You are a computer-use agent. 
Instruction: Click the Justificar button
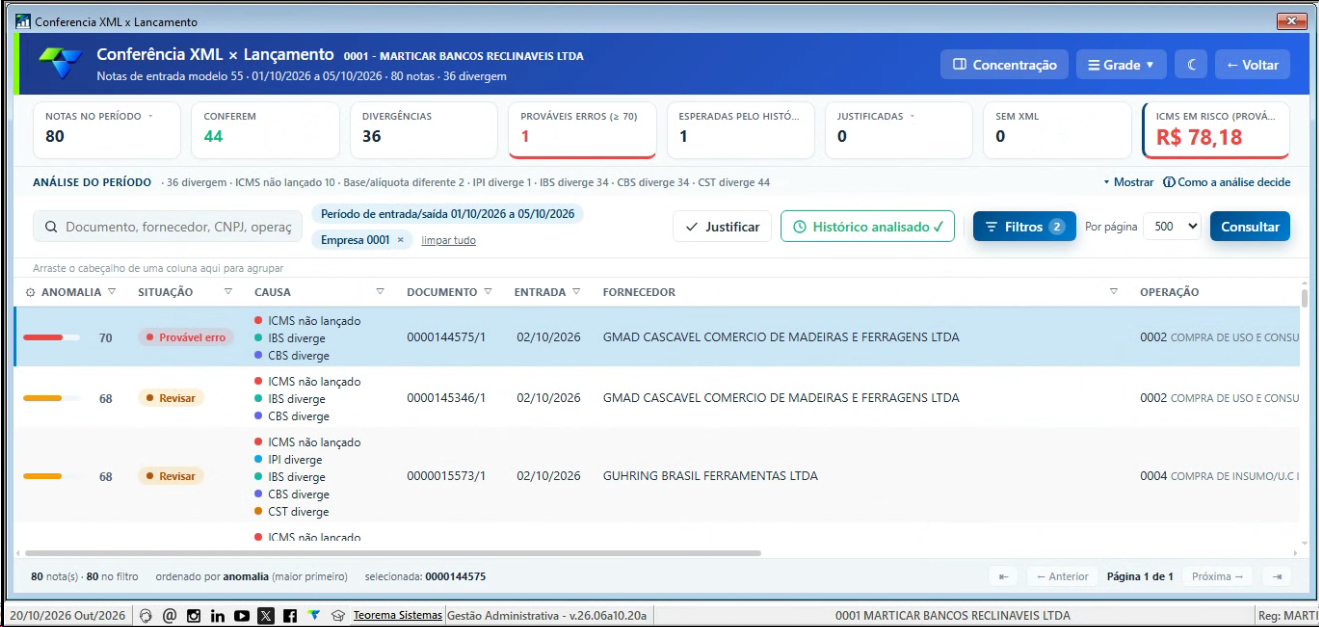coord(722,227)
